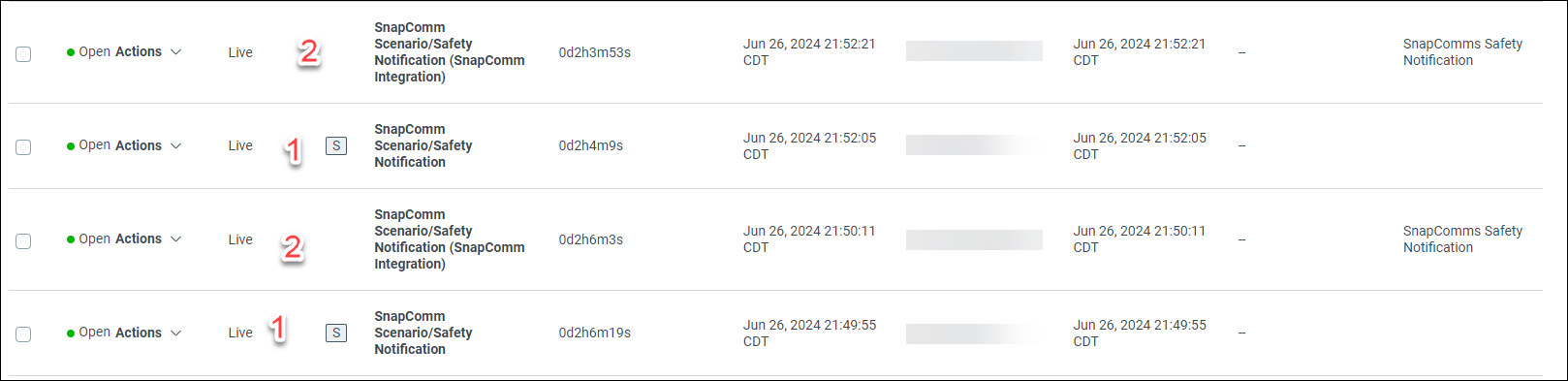Viewport: 1568px width, 381px height.
Task: Open SnapComm Scenario/Safety Notification from 21:52:05
Action: (423, 145)
